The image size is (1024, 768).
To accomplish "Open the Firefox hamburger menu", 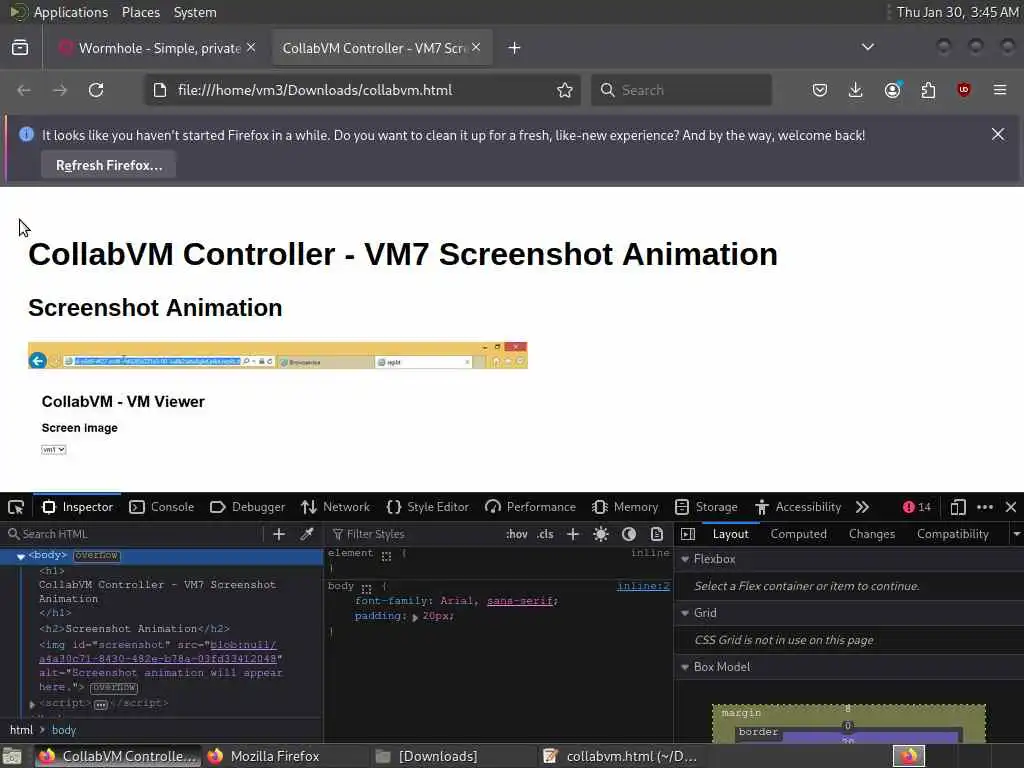I will pyautogui.click(x=1000, y=90).
